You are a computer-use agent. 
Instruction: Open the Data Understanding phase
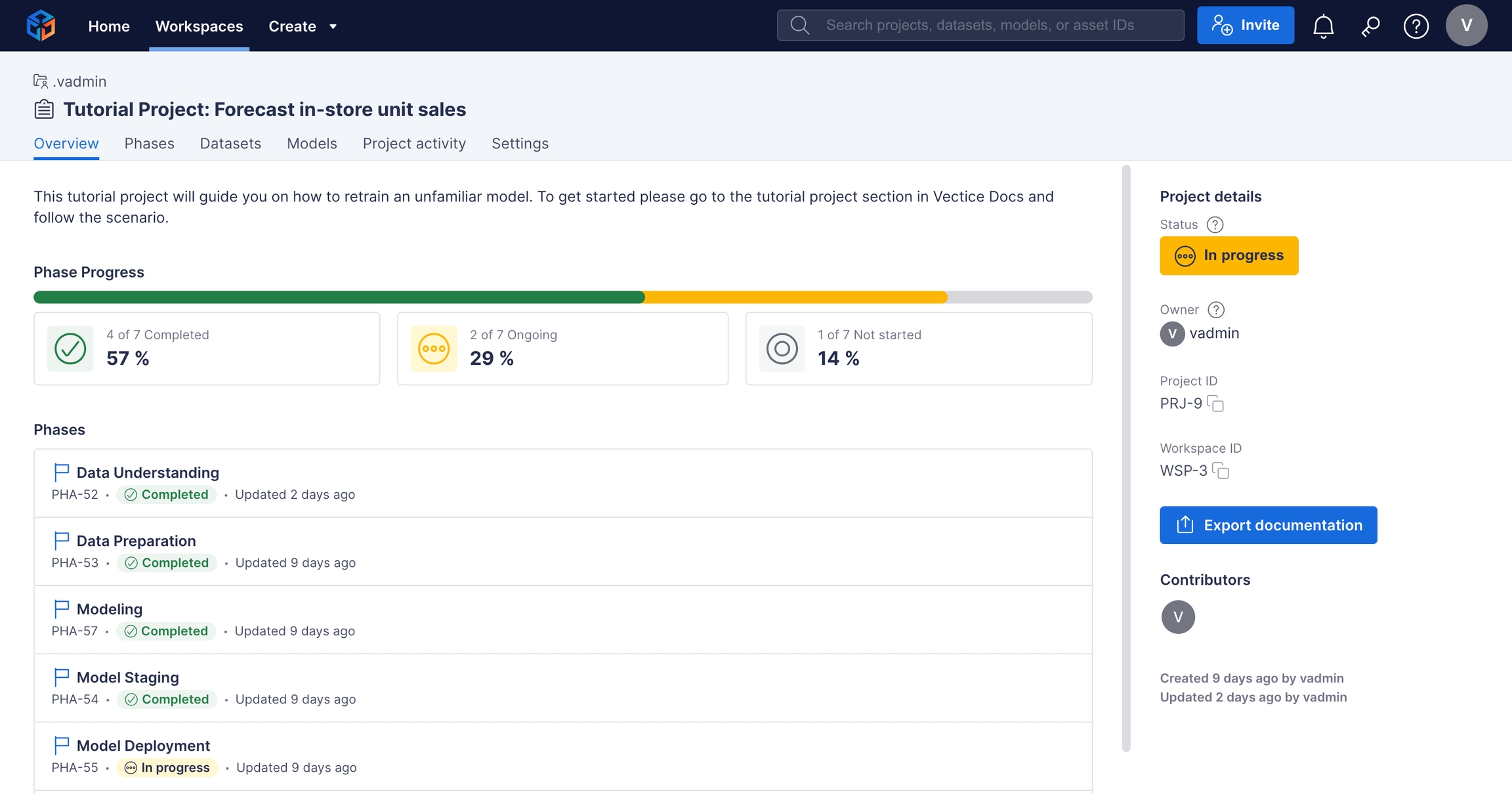[148, 472]
